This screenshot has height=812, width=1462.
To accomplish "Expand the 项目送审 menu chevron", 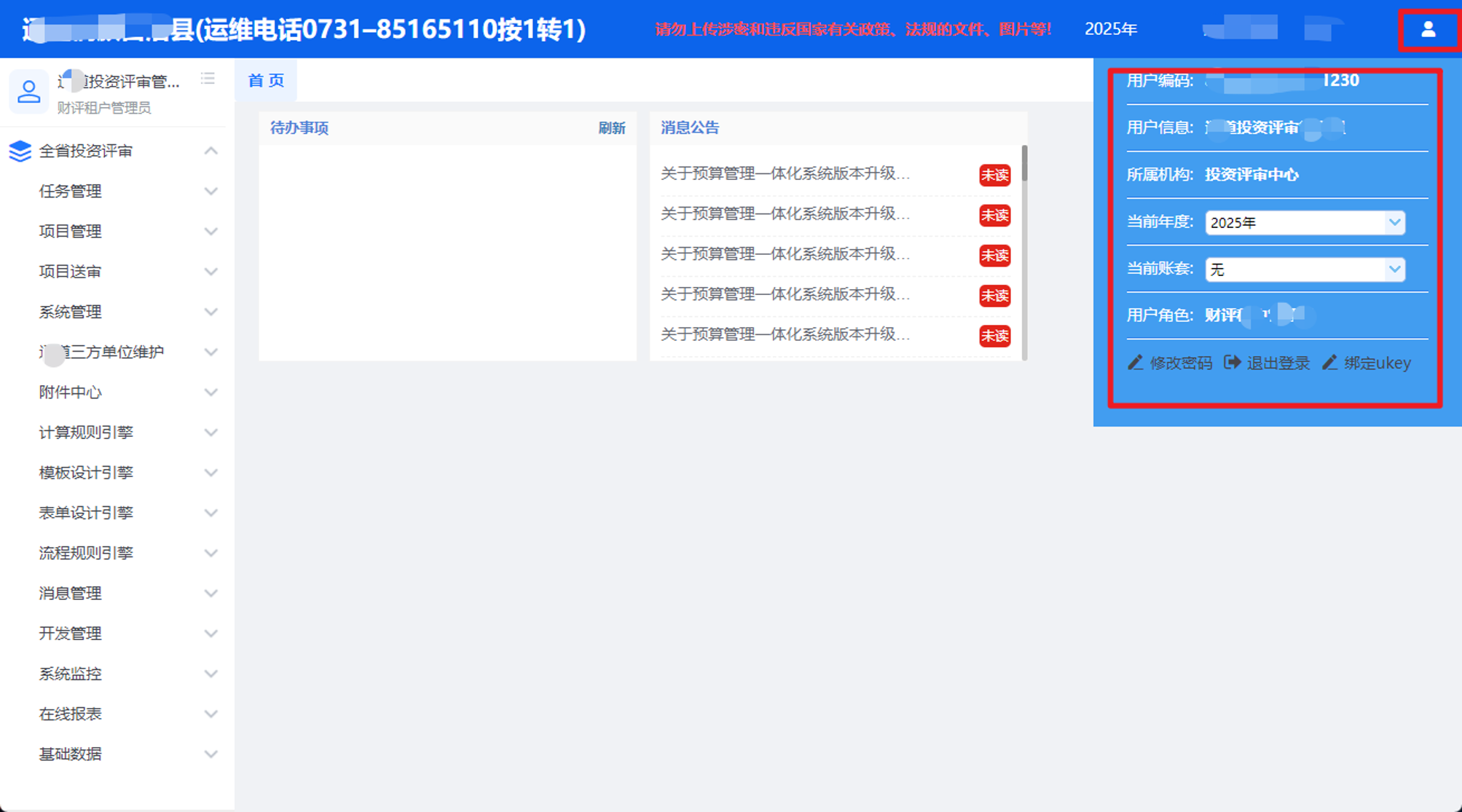I will 211,272.
